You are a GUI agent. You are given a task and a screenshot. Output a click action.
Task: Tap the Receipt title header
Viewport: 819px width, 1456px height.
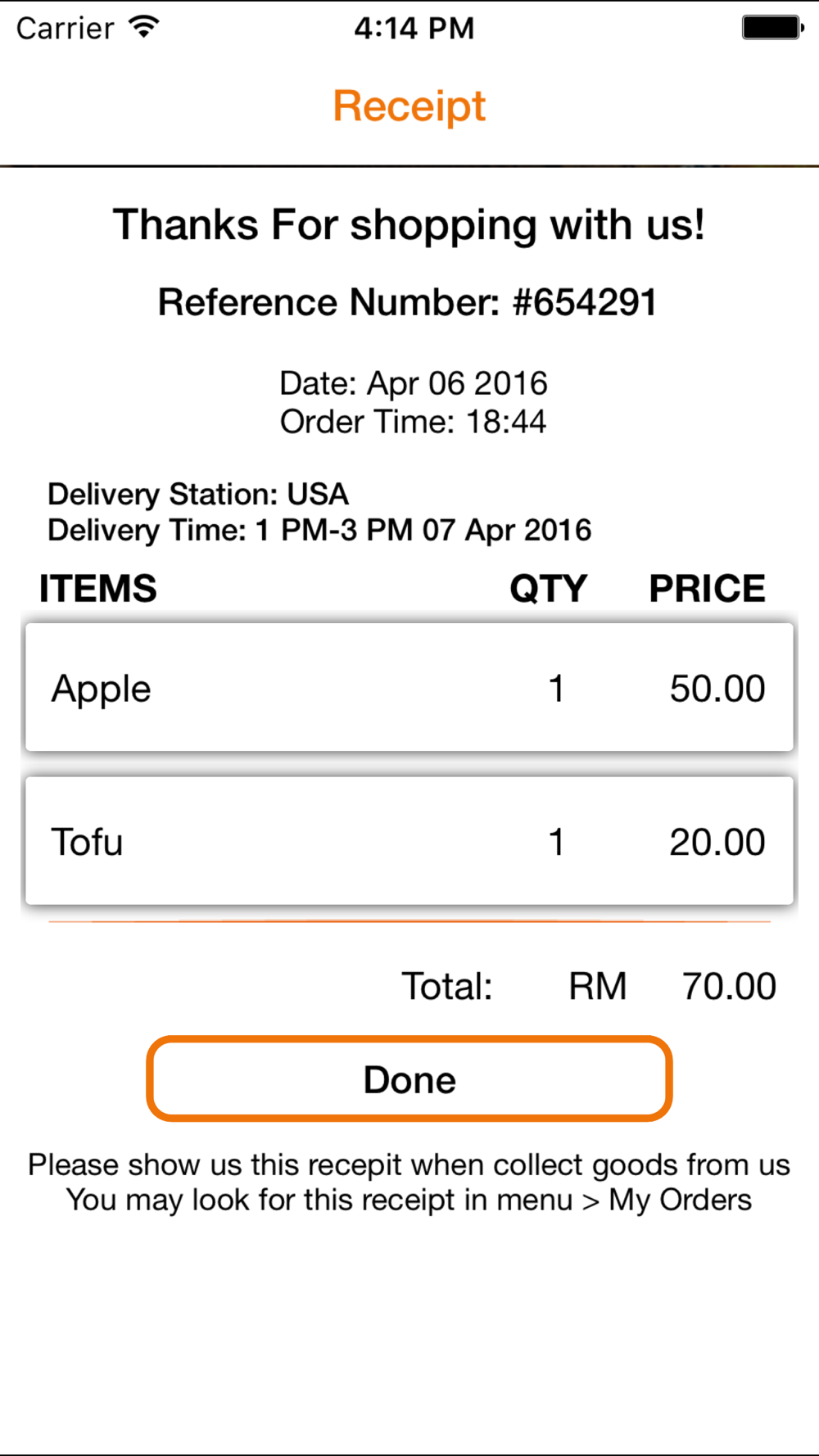click(409, 106)
